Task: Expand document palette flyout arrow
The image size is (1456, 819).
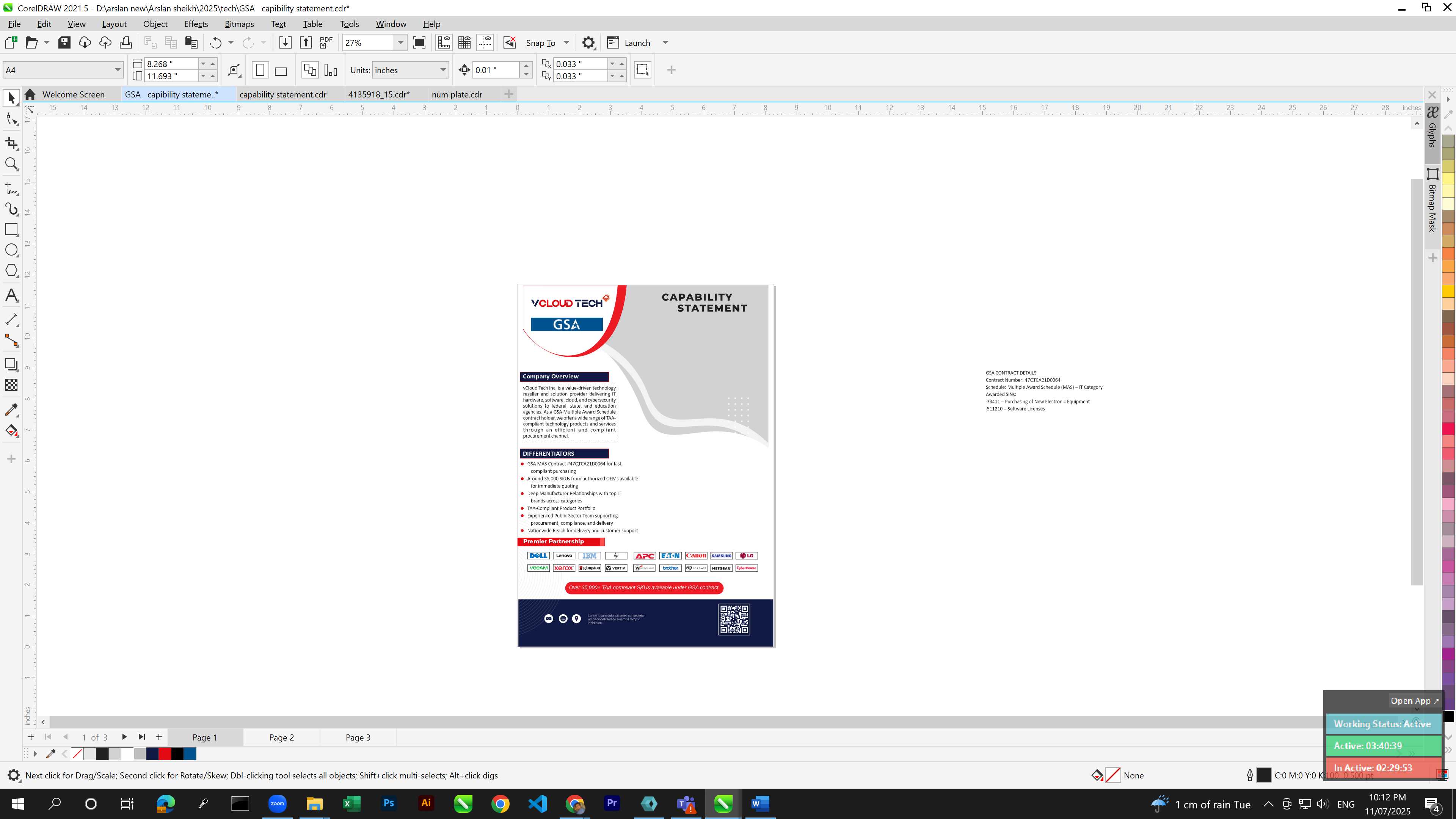Action: (35, 754)
